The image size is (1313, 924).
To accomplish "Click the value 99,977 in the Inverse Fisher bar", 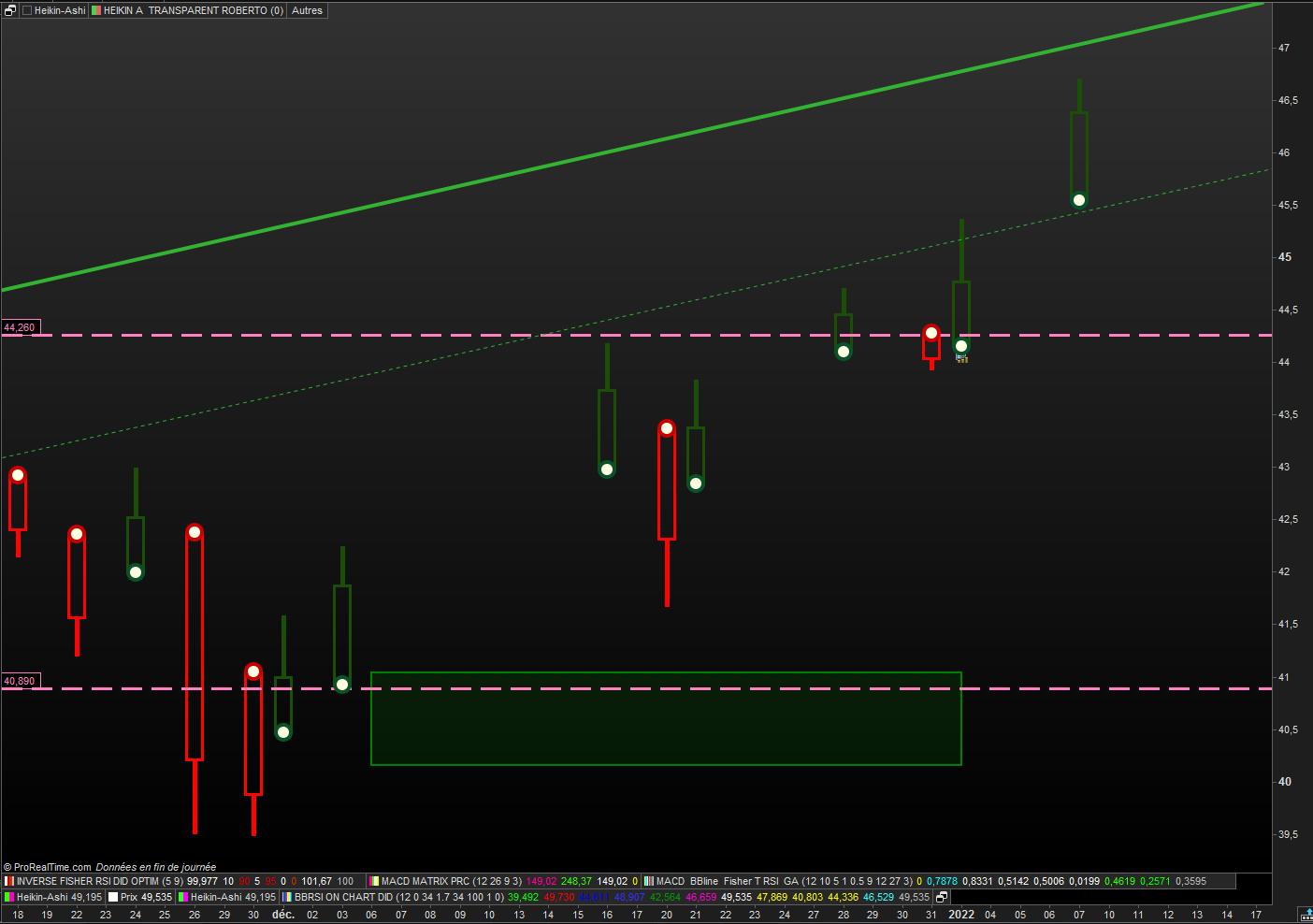I will [x=202, y=881].
